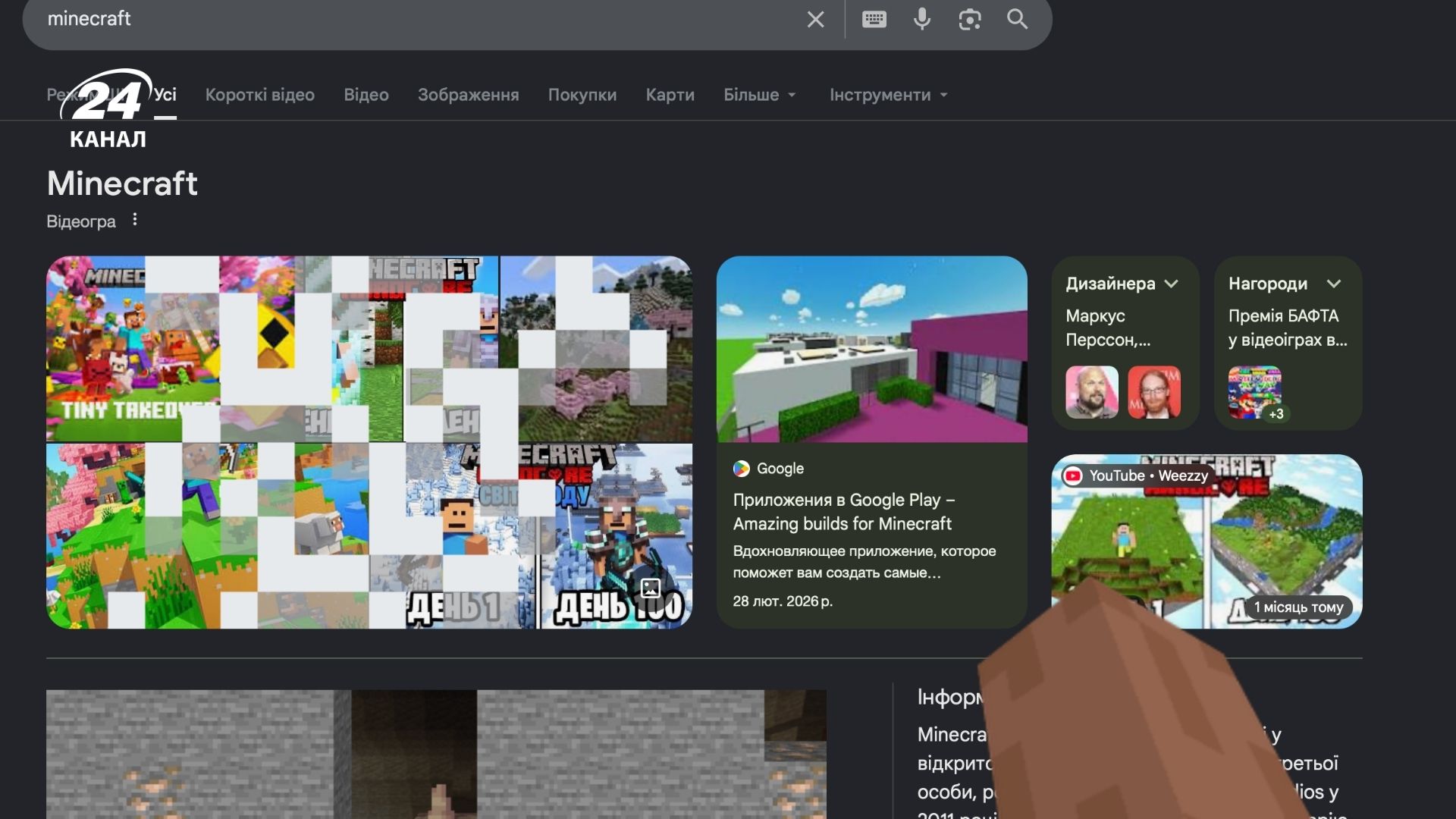Click the red-background designer portrait
The height and width of the screenshot is (819, 1456).
coord(1154,392)
